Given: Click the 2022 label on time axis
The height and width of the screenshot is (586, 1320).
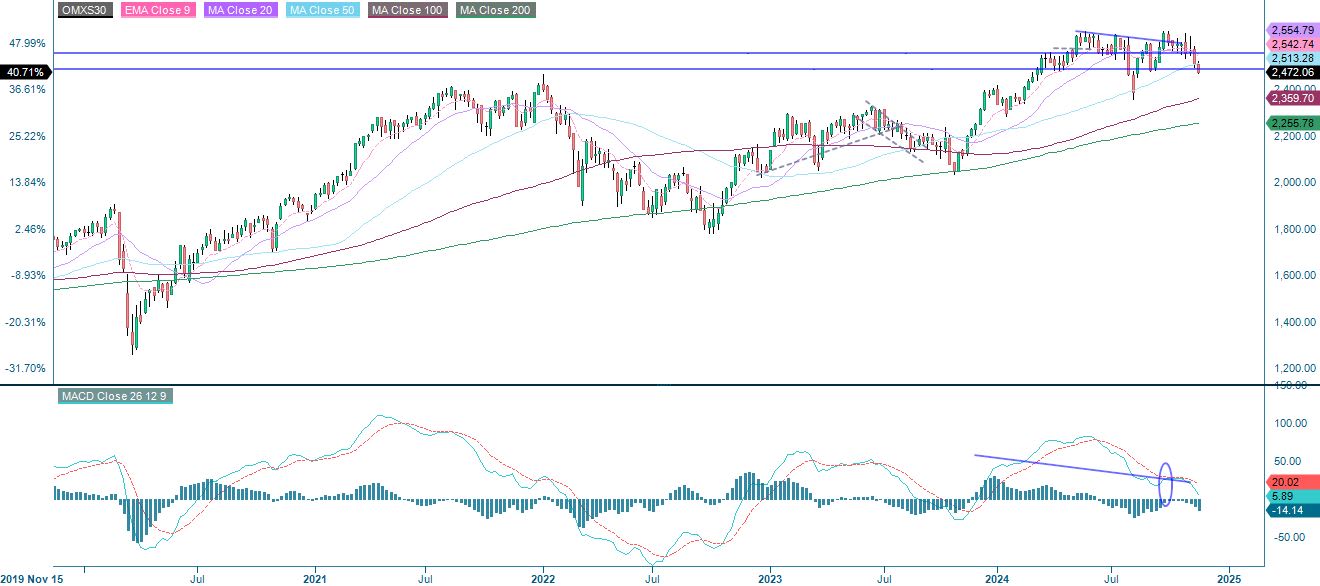Looking at the screenshot, I should pyautogui.click(x=543, y=577).
